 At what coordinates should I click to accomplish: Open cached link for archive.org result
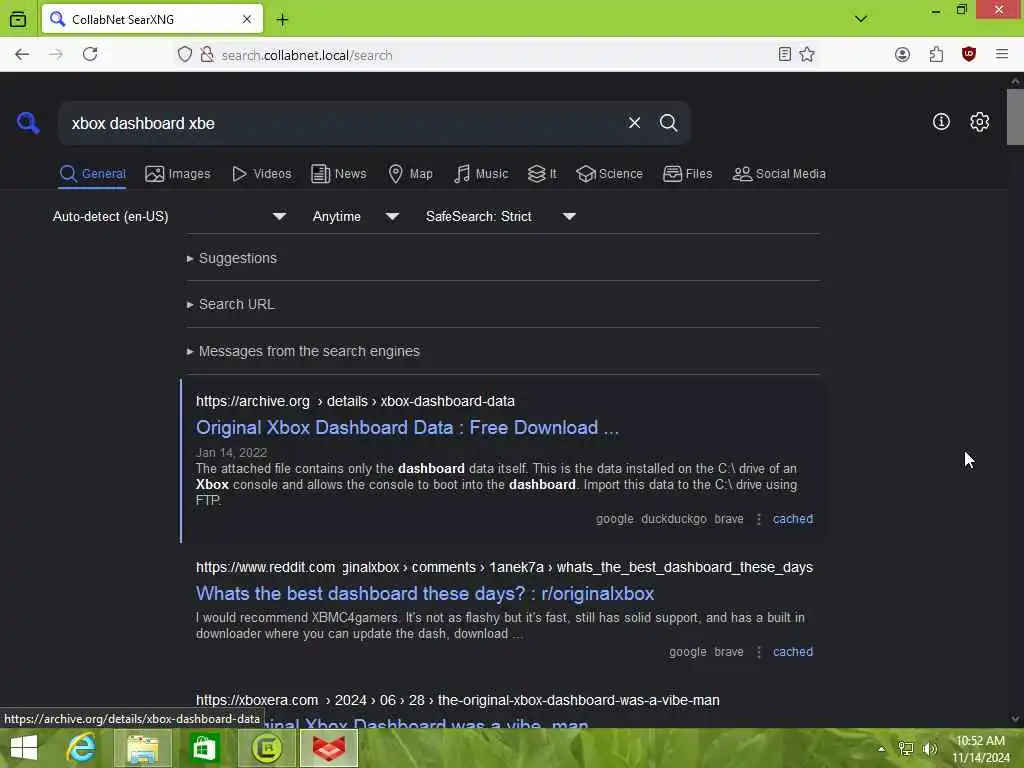[x=793, y=519]
